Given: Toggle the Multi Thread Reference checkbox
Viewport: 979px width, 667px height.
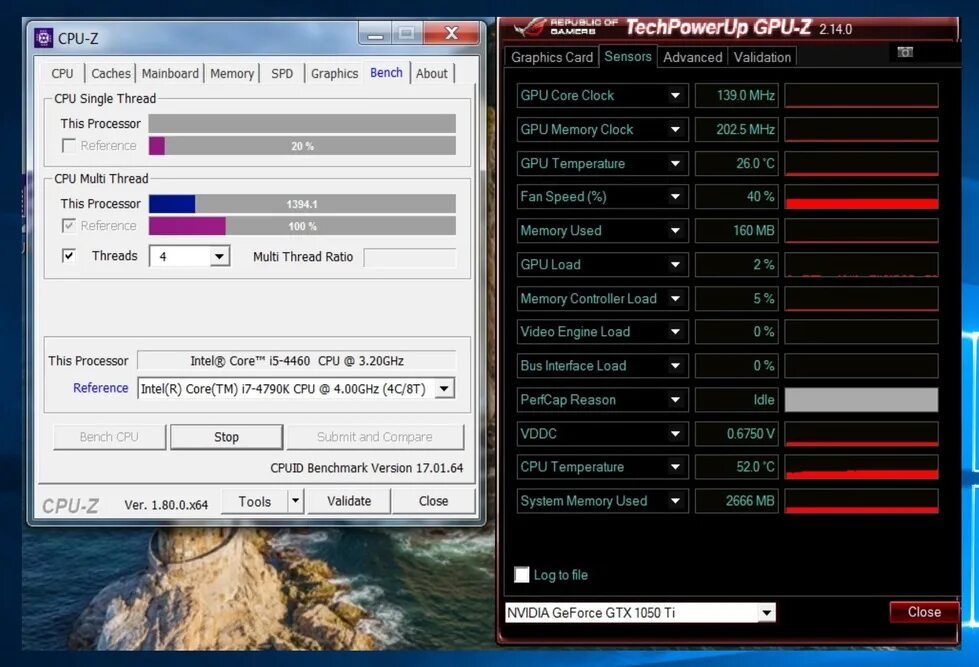Looking at the screenshot, I should click(x=69, y=225).
